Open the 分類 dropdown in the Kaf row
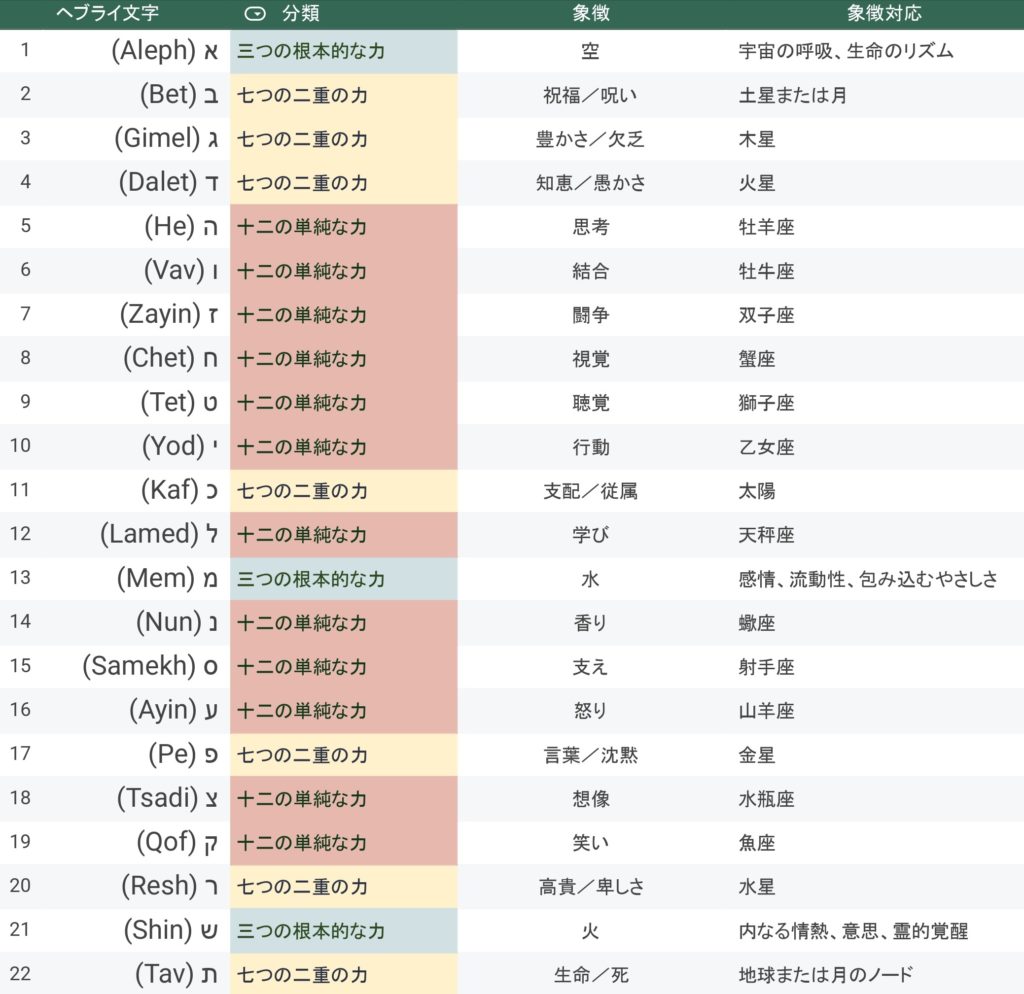Screen dimensions: 1024x994 coord(343,491)
